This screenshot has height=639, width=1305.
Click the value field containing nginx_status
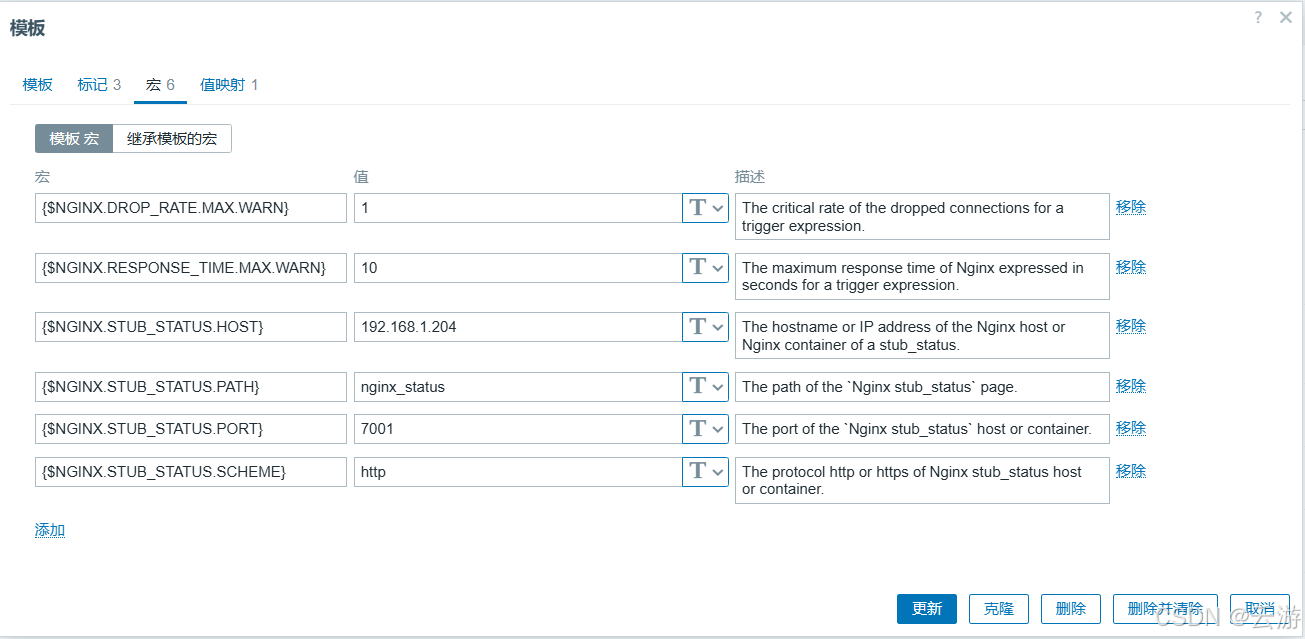[518, 387]
